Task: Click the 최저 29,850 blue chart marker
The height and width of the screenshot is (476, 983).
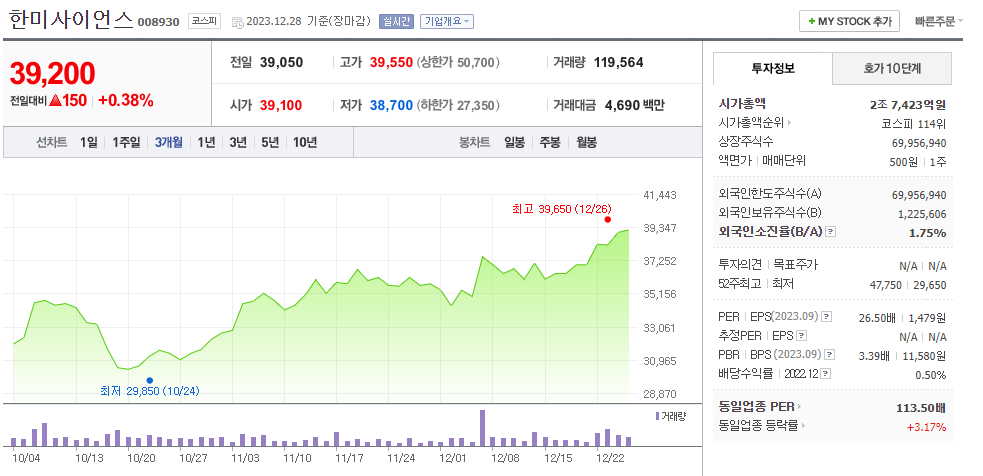Action: click(149, 380)
